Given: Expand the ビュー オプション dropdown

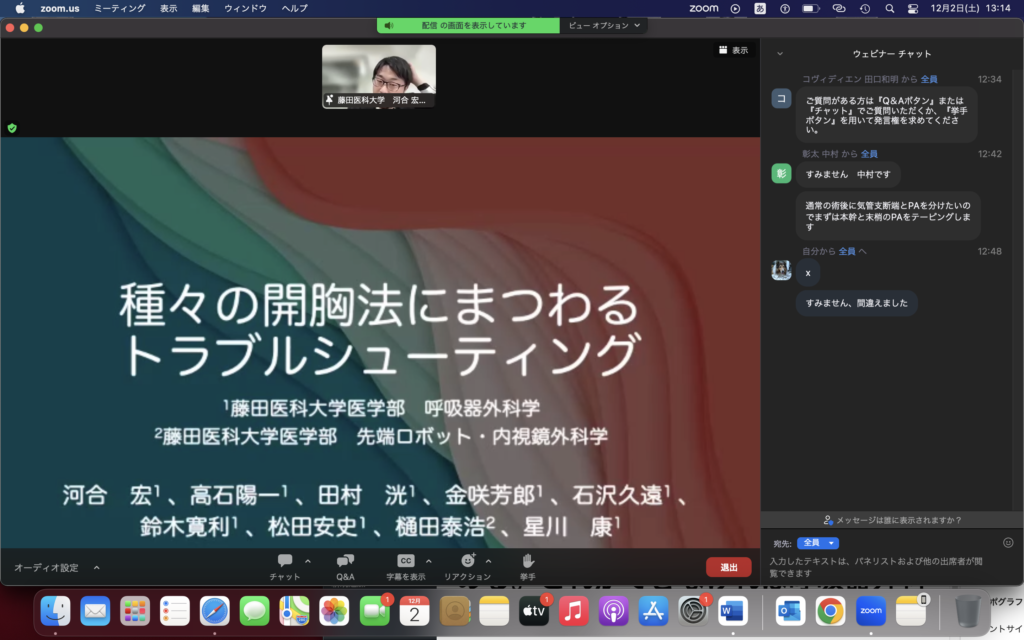Looking at the screenshot, I should [605, 25].
